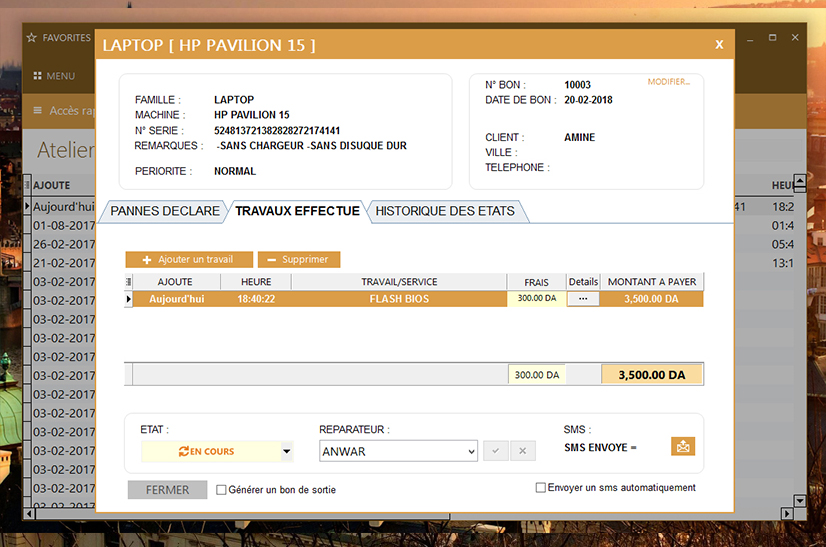The width and height of the screenshot is (826, 547).
Task: Click Ajouter un travail button
Action: coord(189,259)
